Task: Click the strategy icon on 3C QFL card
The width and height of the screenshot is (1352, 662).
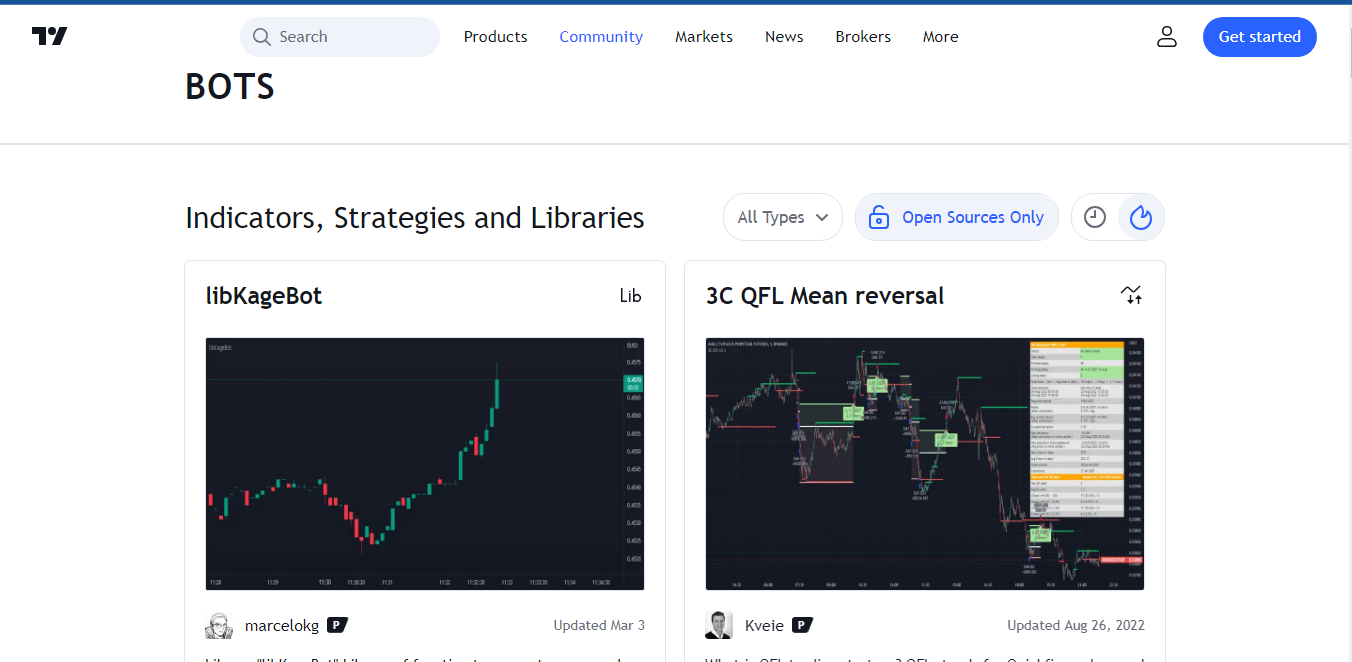Action: [1131, 295]
